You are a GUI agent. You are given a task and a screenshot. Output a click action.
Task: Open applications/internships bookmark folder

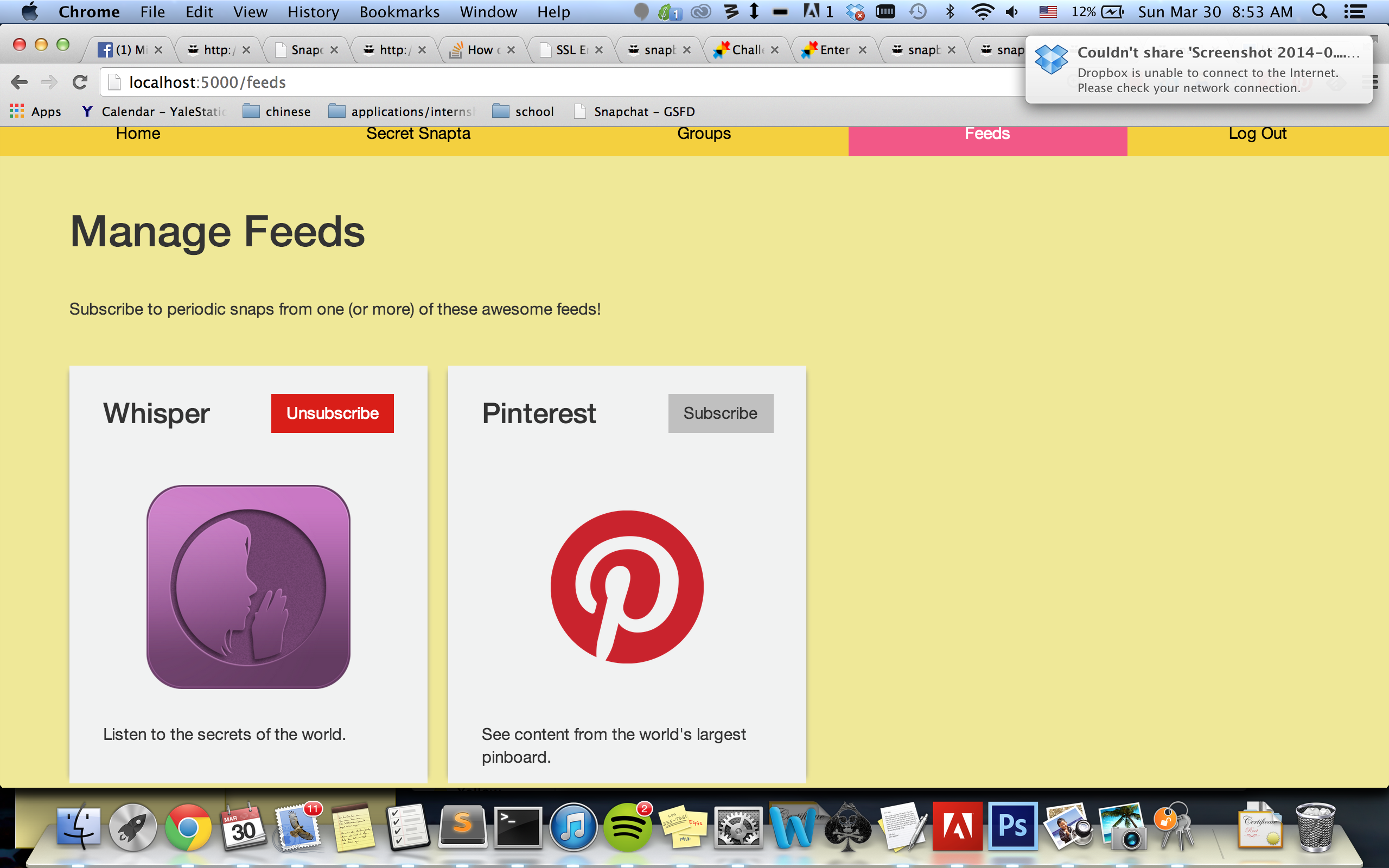tap(402, 111)
